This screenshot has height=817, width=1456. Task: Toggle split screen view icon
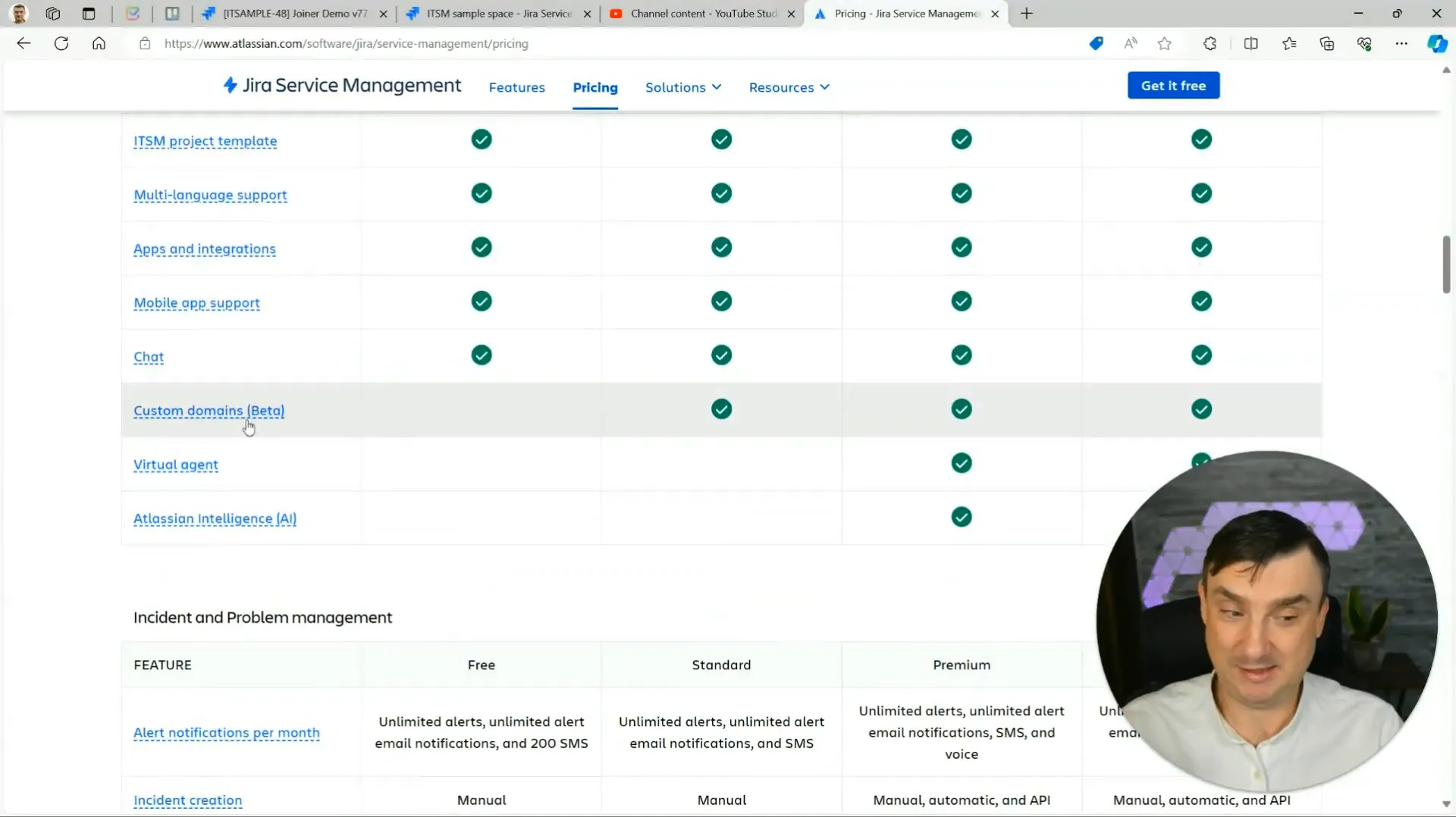tap(1251, 43)
